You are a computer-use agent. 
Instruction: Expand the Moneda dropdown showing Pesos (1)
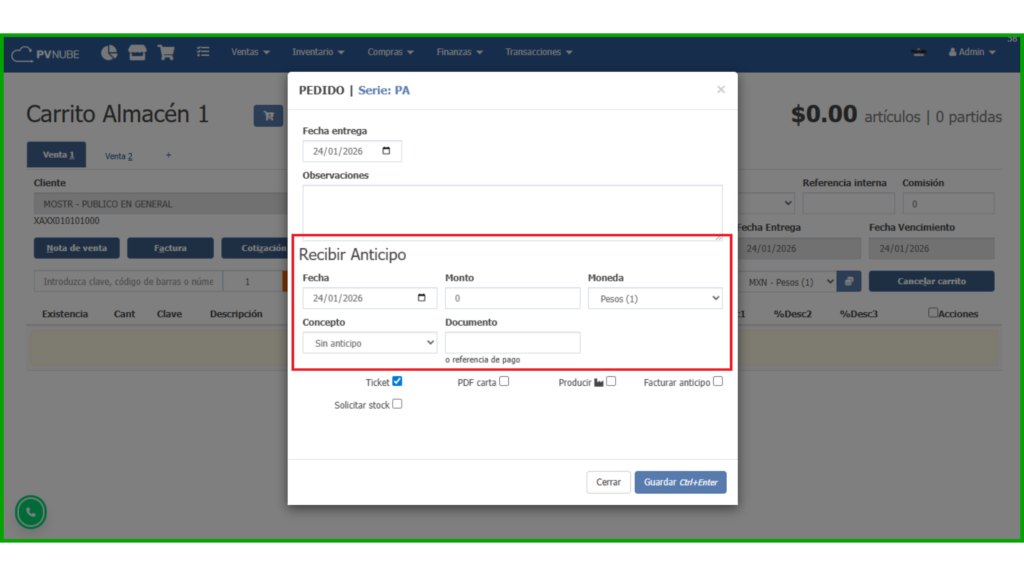click(654, 299)
